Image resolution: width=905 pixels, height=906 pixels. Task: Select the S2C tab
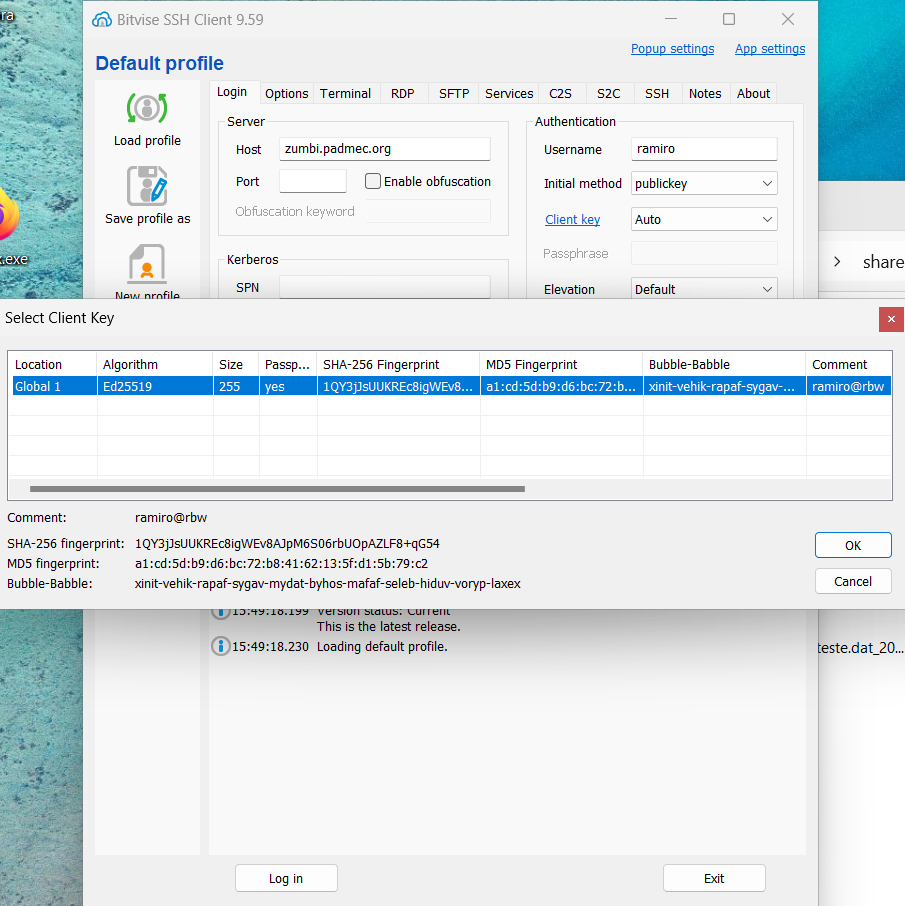point(609,94)
